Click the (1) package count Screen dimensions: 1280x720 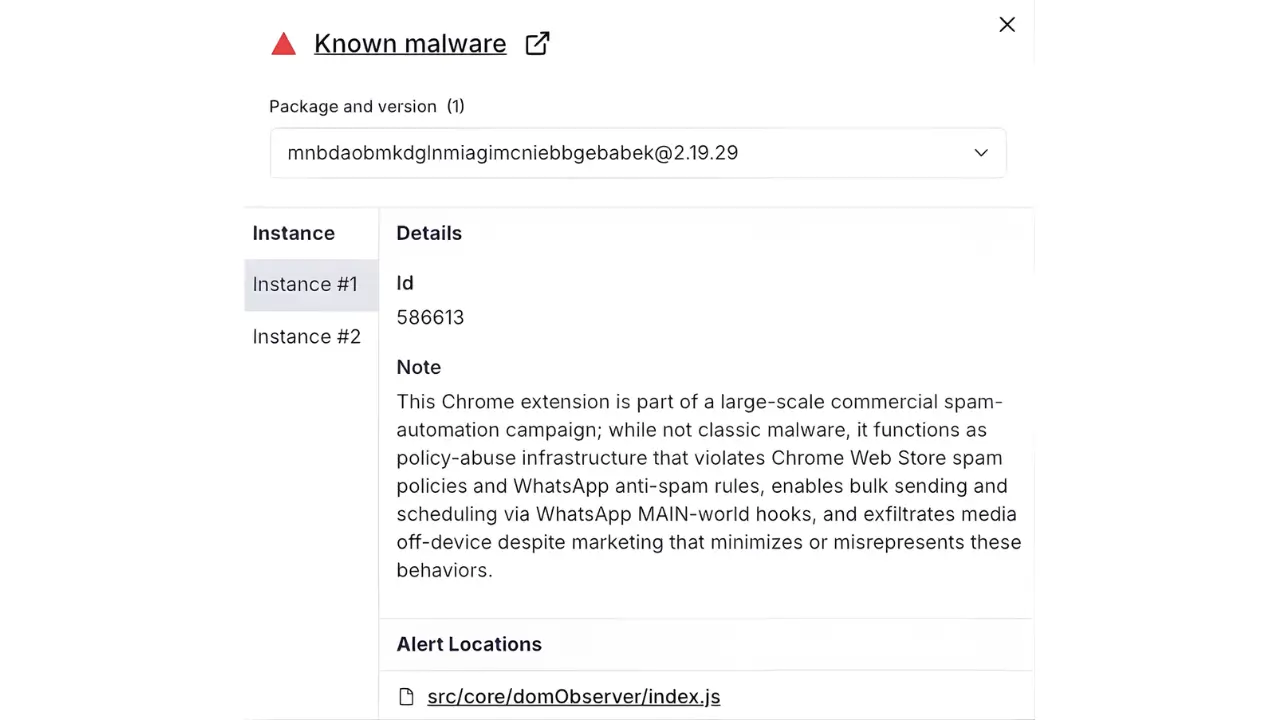tap(455, 106)
